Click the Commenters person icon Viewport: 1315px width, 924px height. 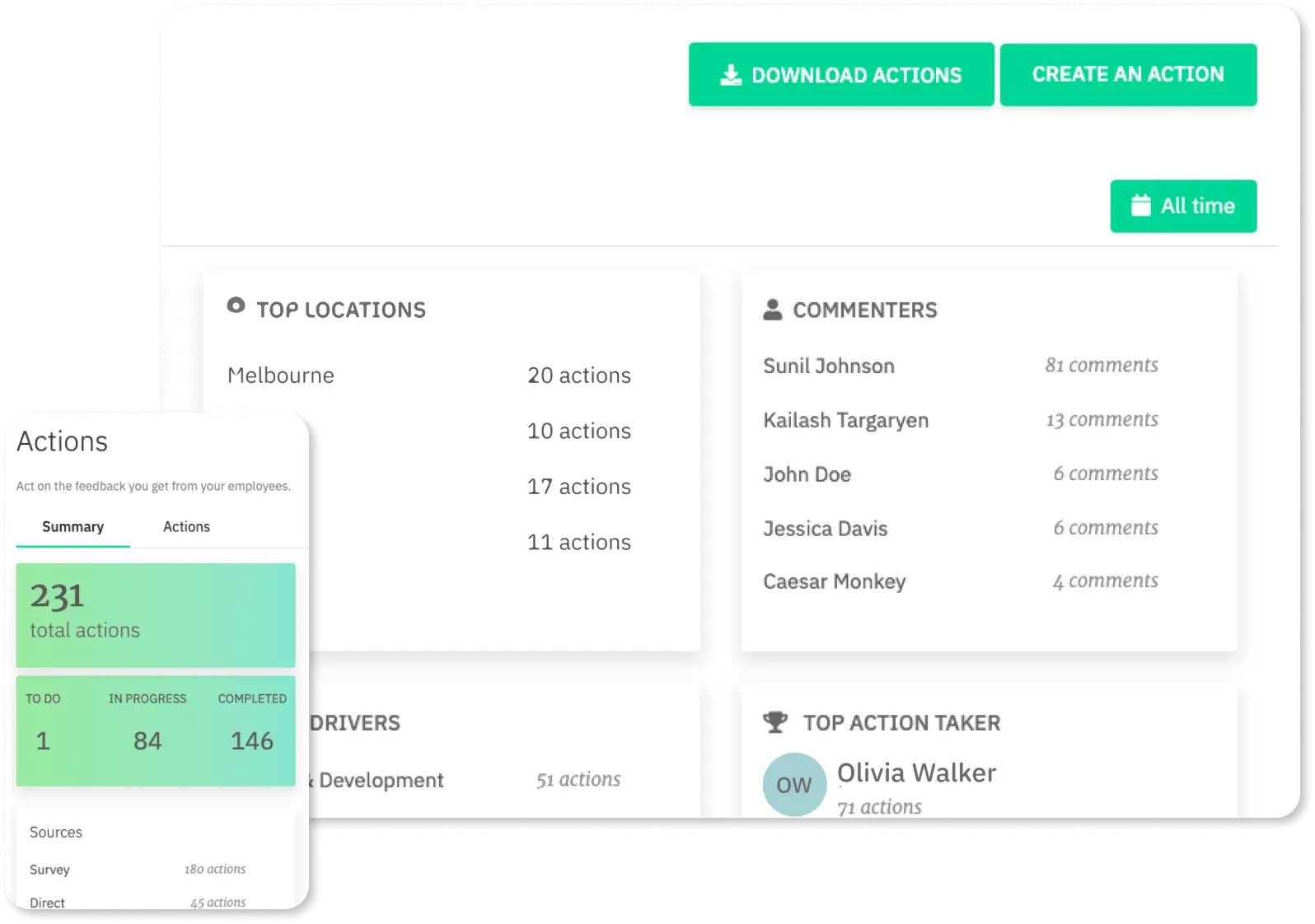(772, 310)
